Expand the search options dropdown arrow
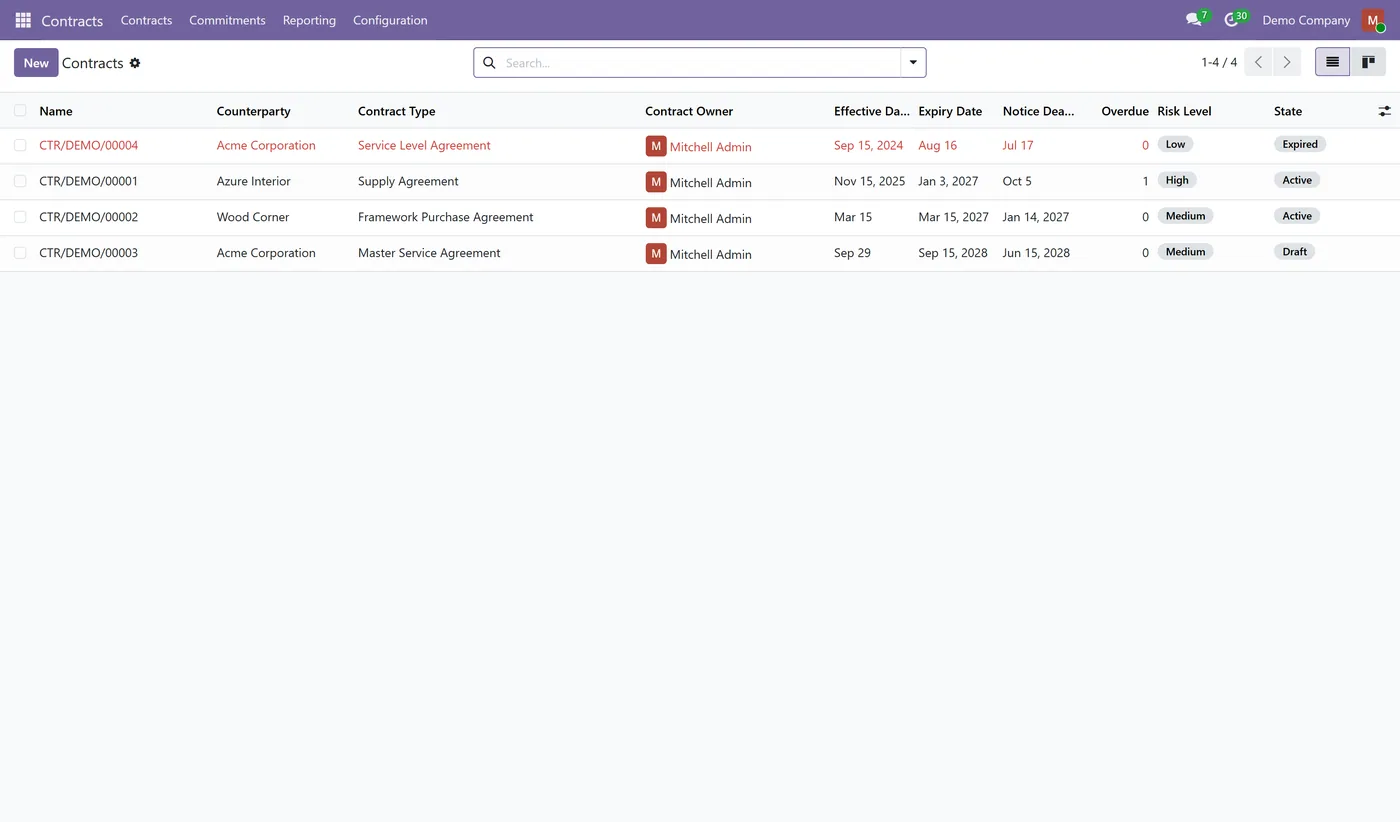Viewport: 1400px width, 822px height. pos(913,62)
